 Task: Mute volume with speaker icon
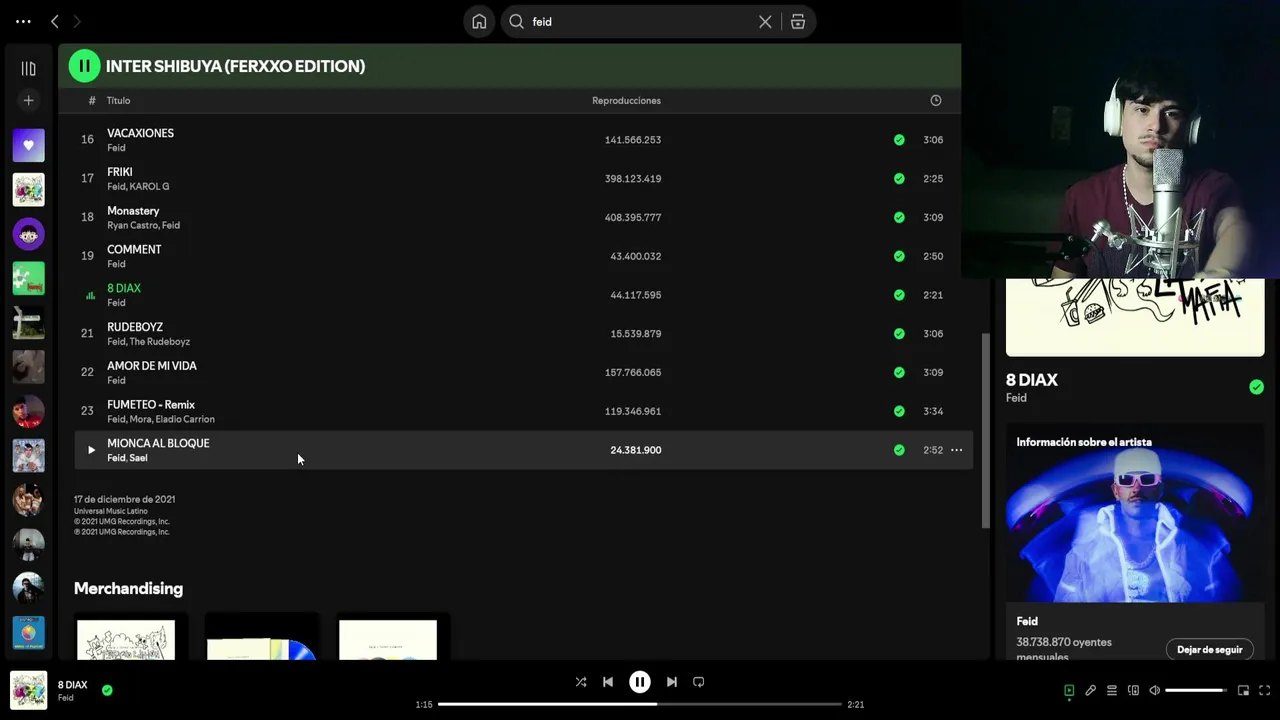point(1155,690)
